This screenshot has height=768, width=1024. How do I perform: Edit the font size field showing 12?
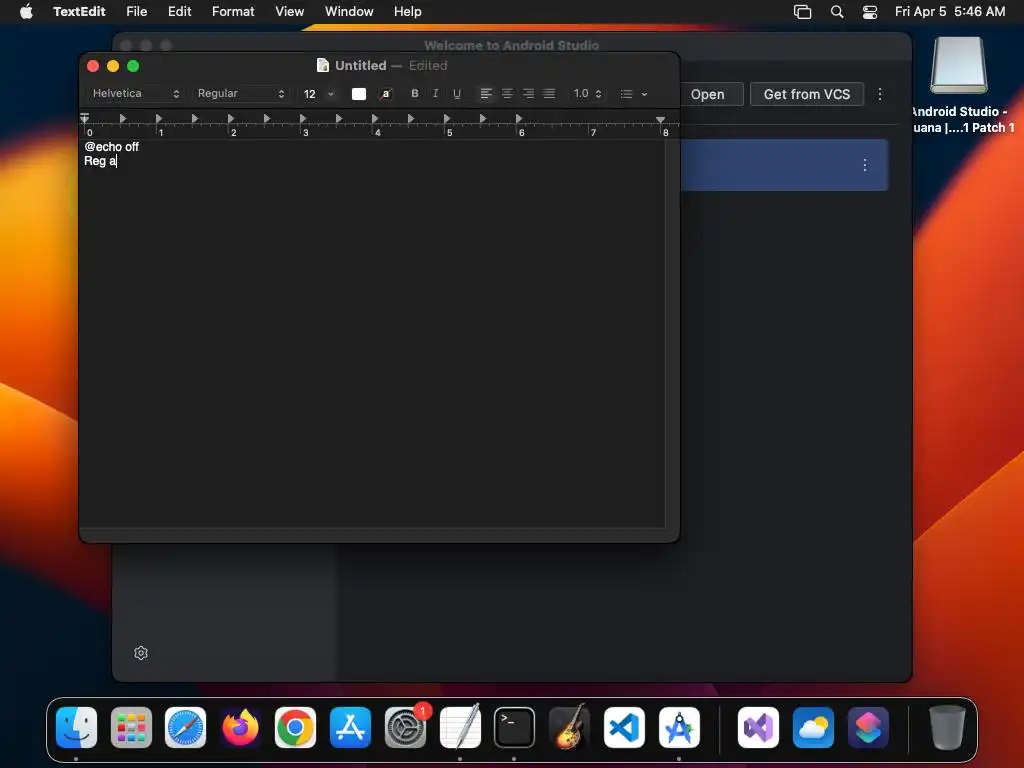(310, 93)
